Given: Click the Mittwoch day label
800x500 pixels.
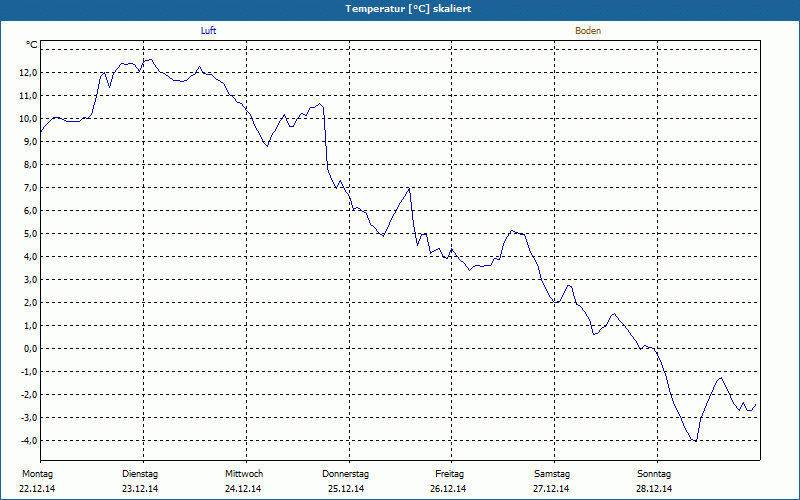Looking at the screenshot, I should pyautogui.click(x=244, y=474).
